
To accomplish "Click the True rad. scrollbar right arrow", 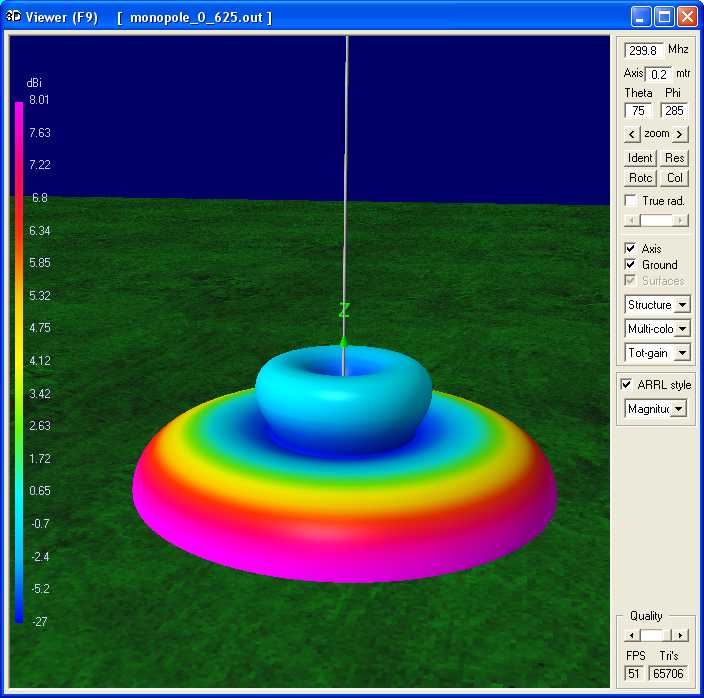I will click(x=681, y=220).
